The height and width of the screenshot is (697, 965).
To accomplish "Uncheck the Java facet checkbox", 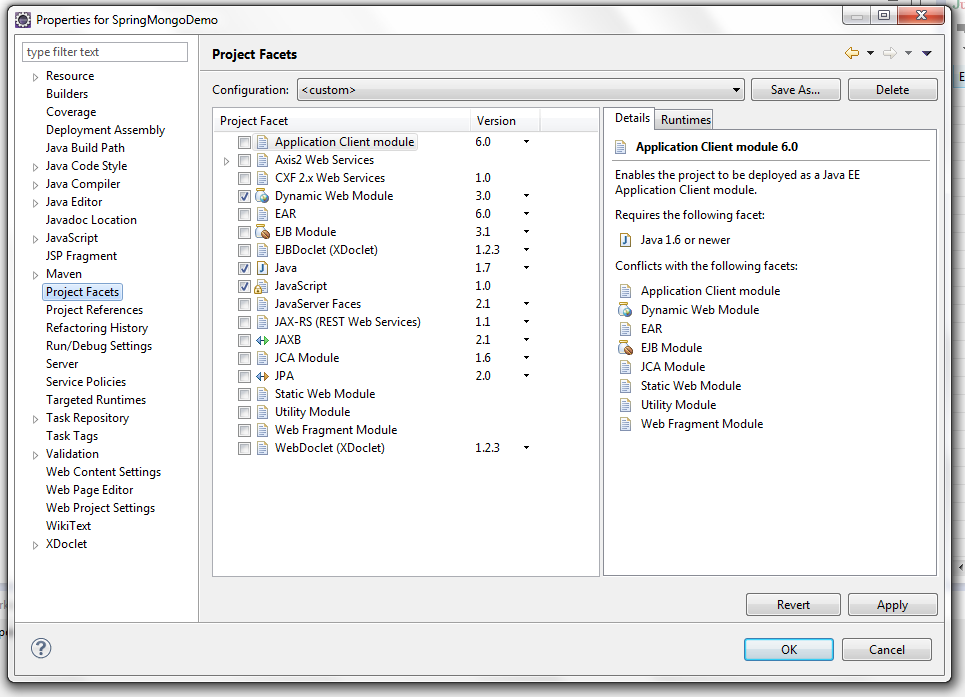I will click(x=244, y=269).
